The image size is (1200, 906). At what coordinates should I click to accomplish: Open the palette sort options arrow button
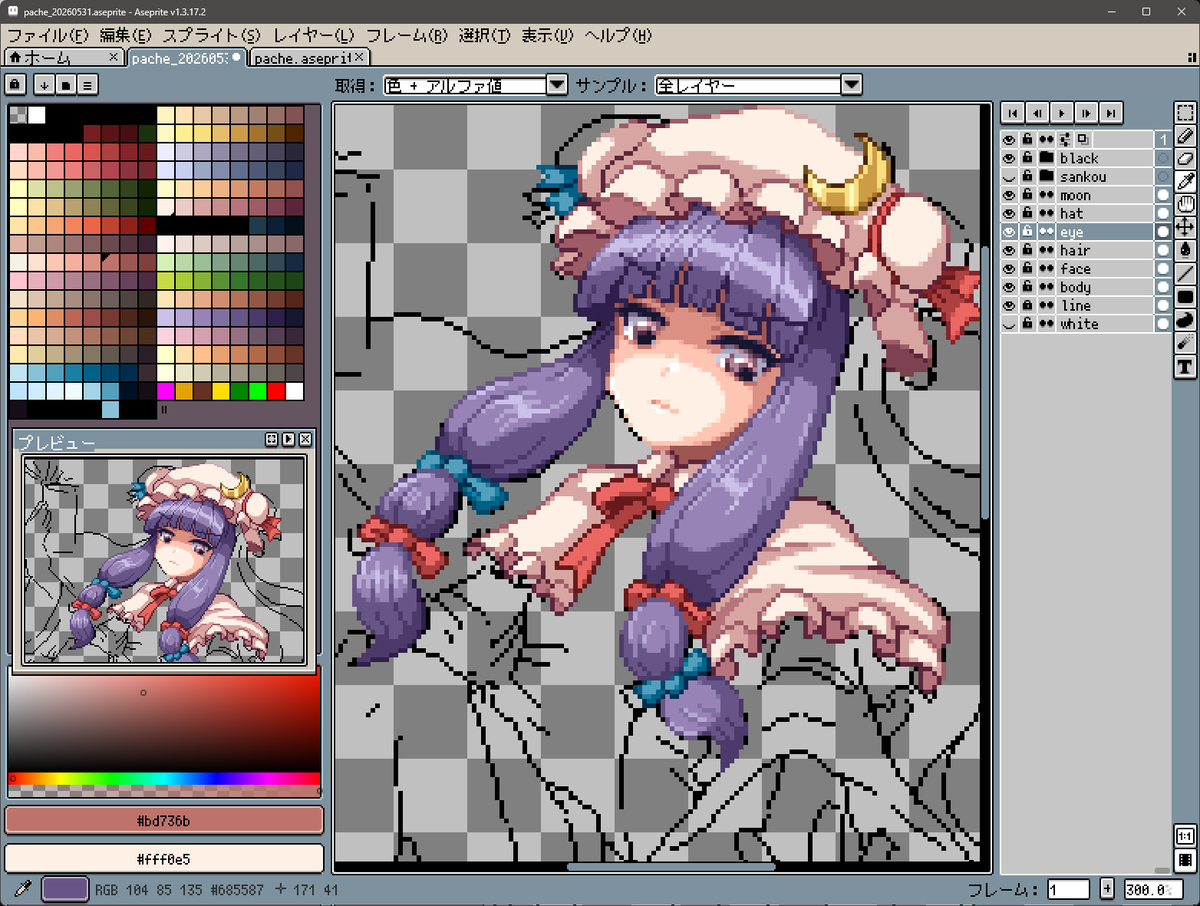click(45, 84)
